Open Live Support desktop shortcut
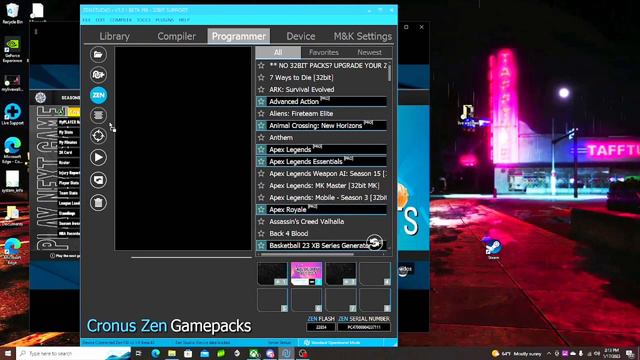640x360 pixels. pyautogui.click(x=13, y=114)
